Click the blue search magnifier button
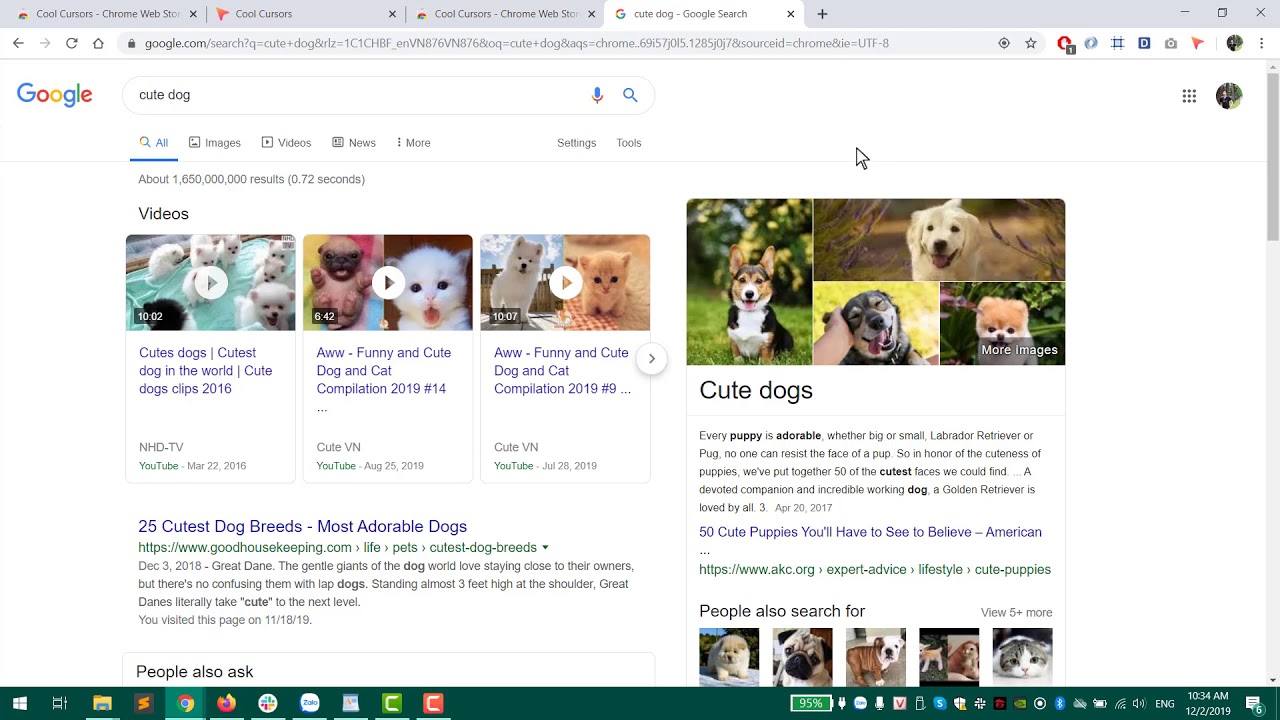The image size is (1280, 720). [x=630, y=95]
